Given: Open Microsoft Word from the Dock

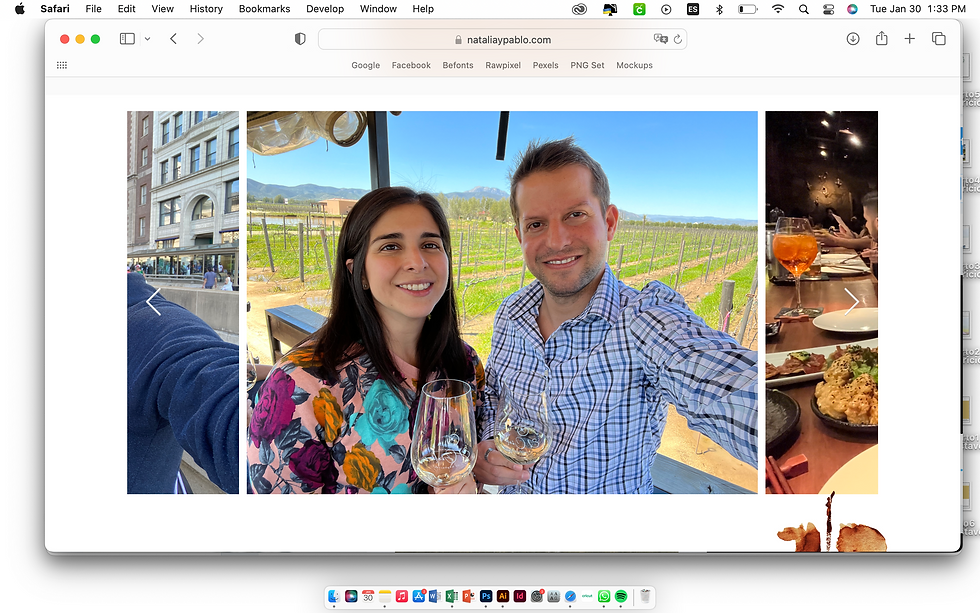Looking at the screenshot, I should pos(434,596).
